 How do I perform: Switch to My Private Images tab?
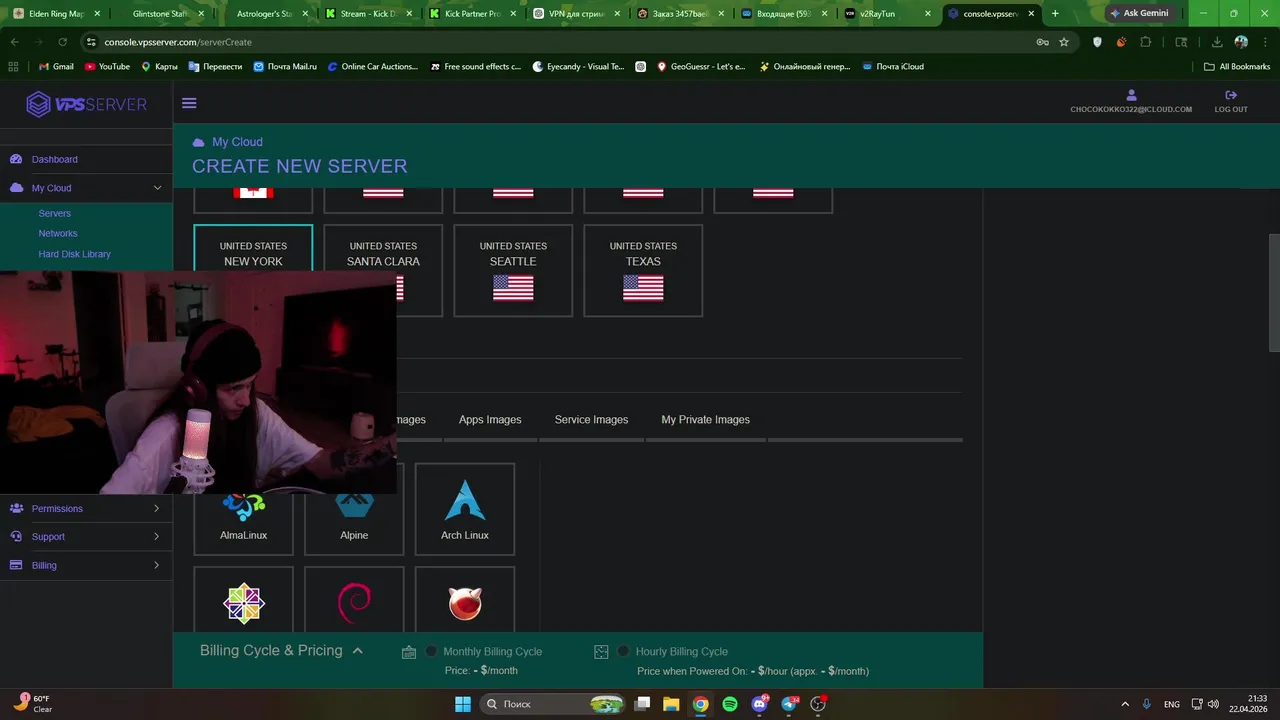[x=705, y=420]
